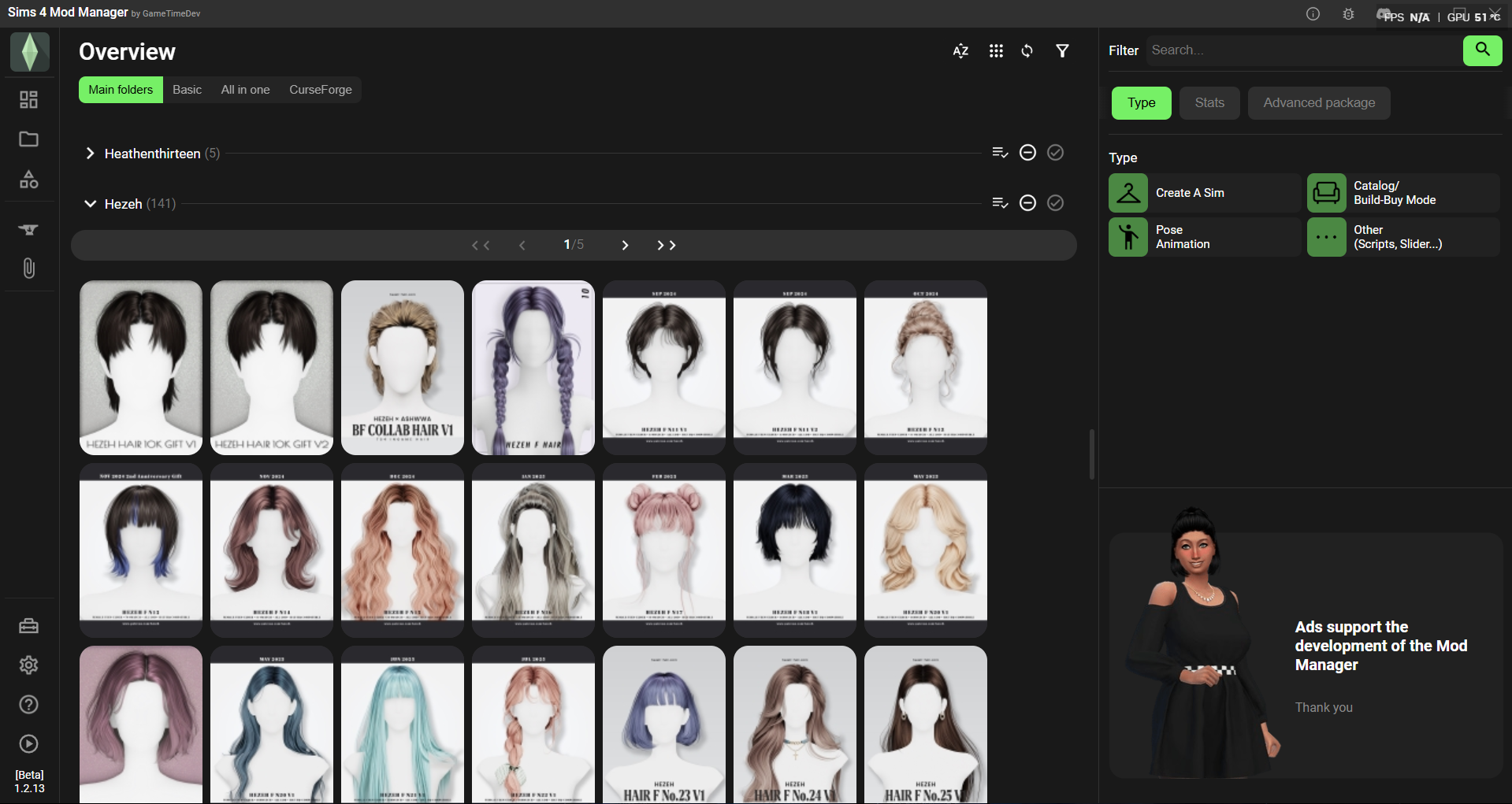Open the toolbox icon in the sidebar

point(29,626)
